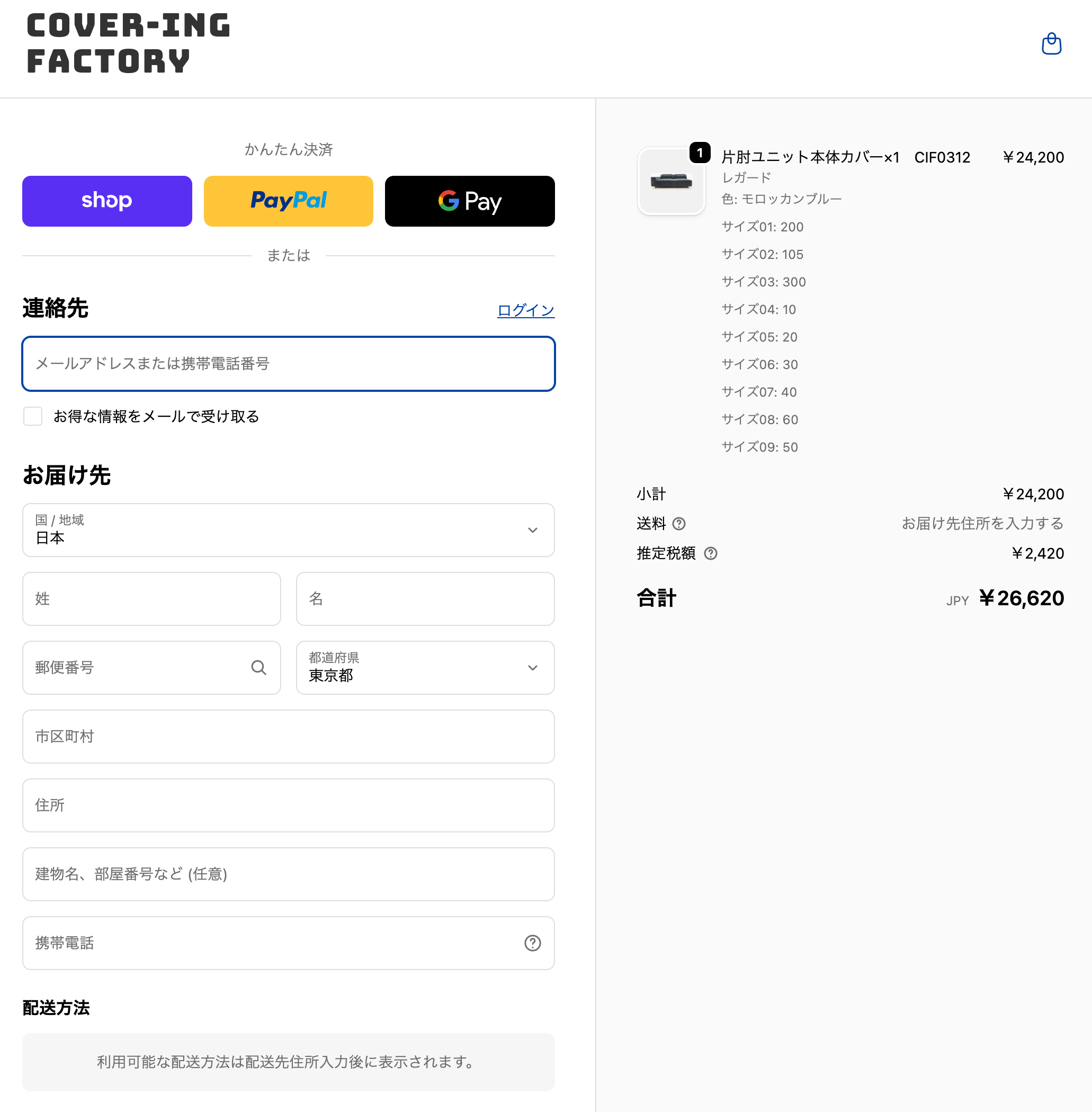1092x1112 pixels.
Task: Click the item quantity badge on thumbnail
Action: click(x=700, y=153)
